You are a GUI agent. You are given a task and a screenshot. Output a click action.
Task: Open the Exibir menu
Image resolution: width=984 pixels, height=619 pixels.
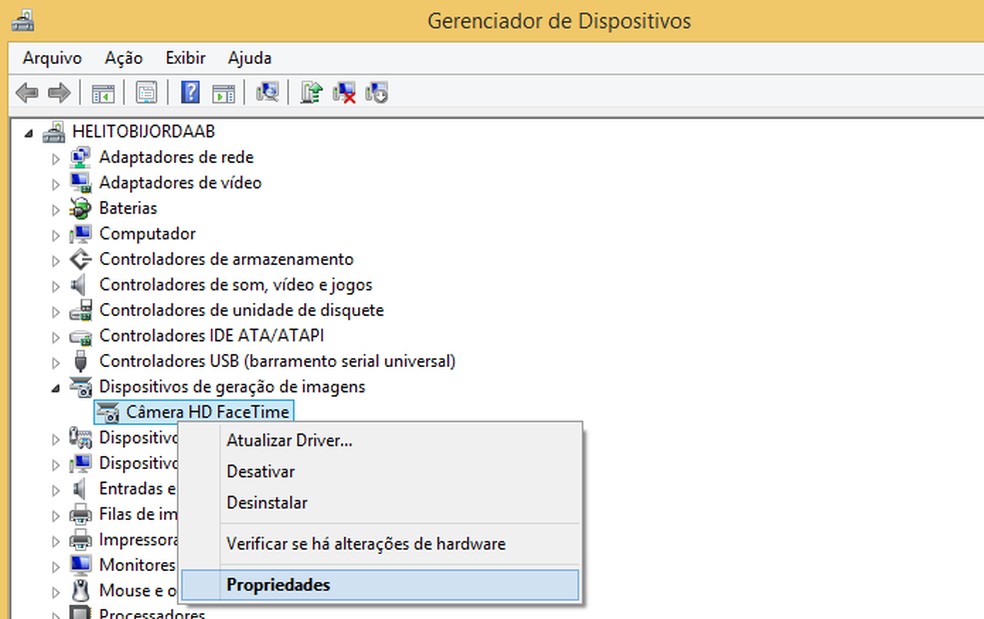185,58
